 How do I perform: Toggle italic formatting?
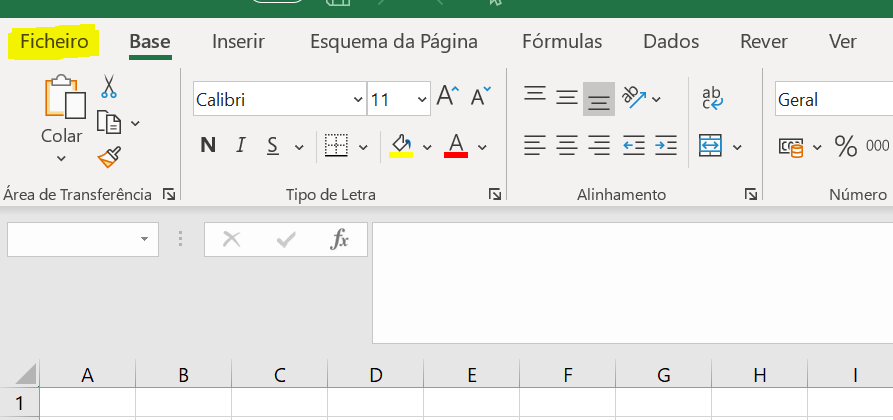(x=240, y=146)
